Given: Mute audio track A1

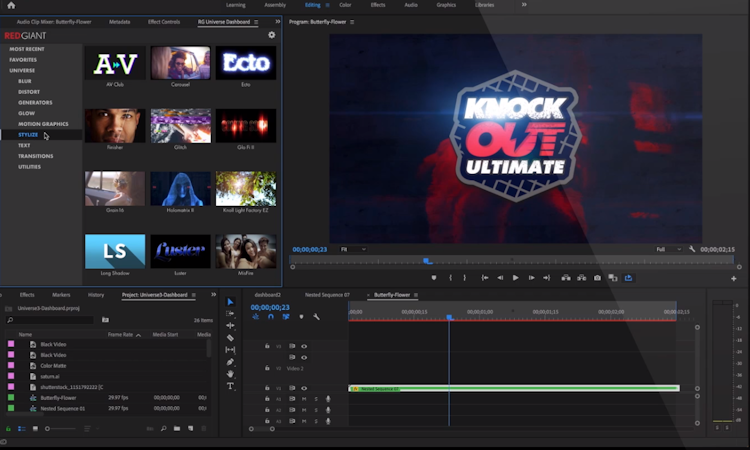Looking at the screenshot, I should [304, 398].
